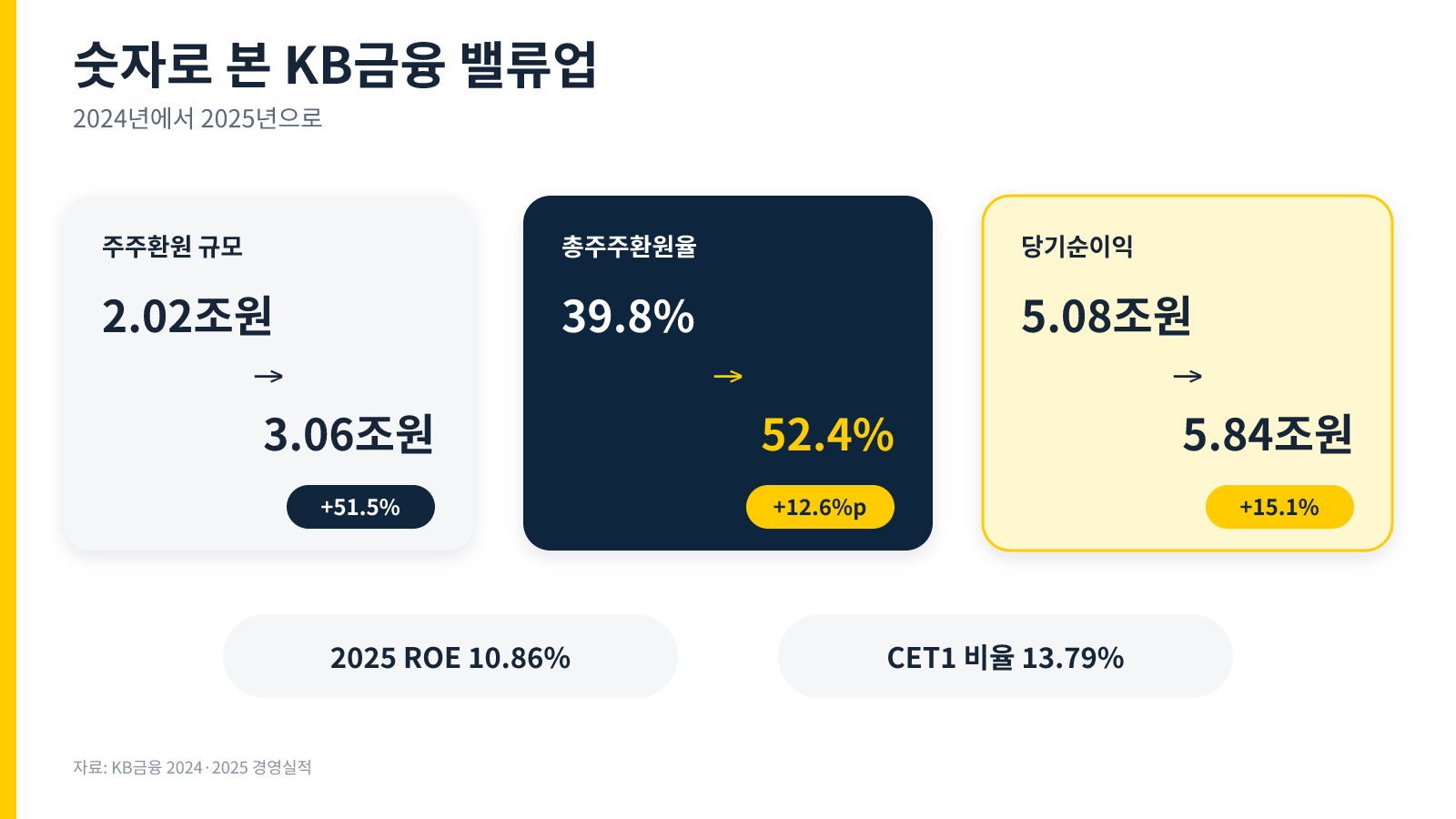Click the 2025 ROE 10.86% pill
Screen dimensions: 1456x819
450,656
